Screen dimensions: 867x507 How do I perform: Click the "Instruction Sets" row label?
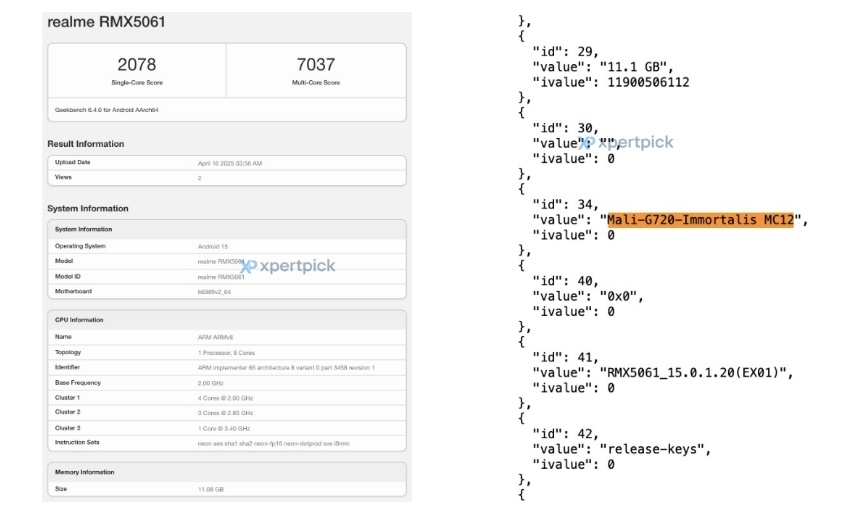pyautogui.click(x=77, y=442)
